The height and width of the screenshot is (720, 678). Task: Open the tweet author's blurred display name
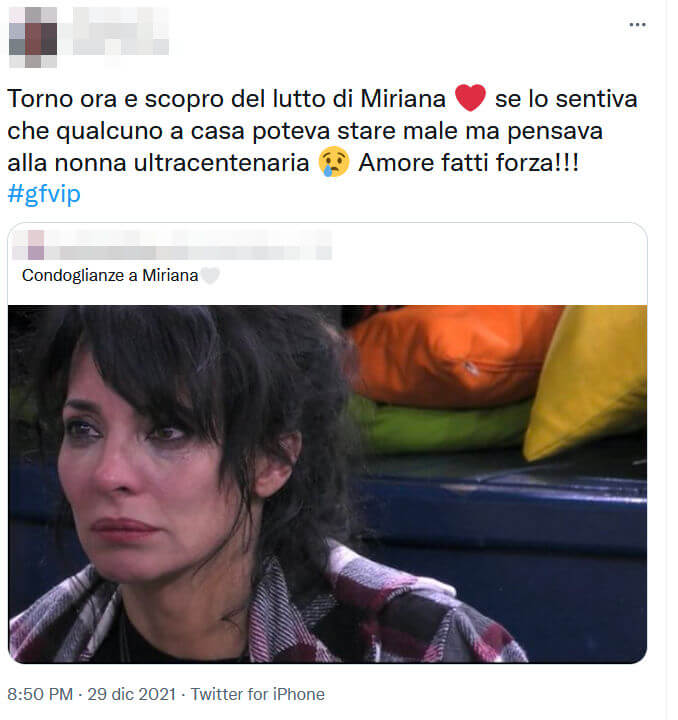tap(120, 31)
